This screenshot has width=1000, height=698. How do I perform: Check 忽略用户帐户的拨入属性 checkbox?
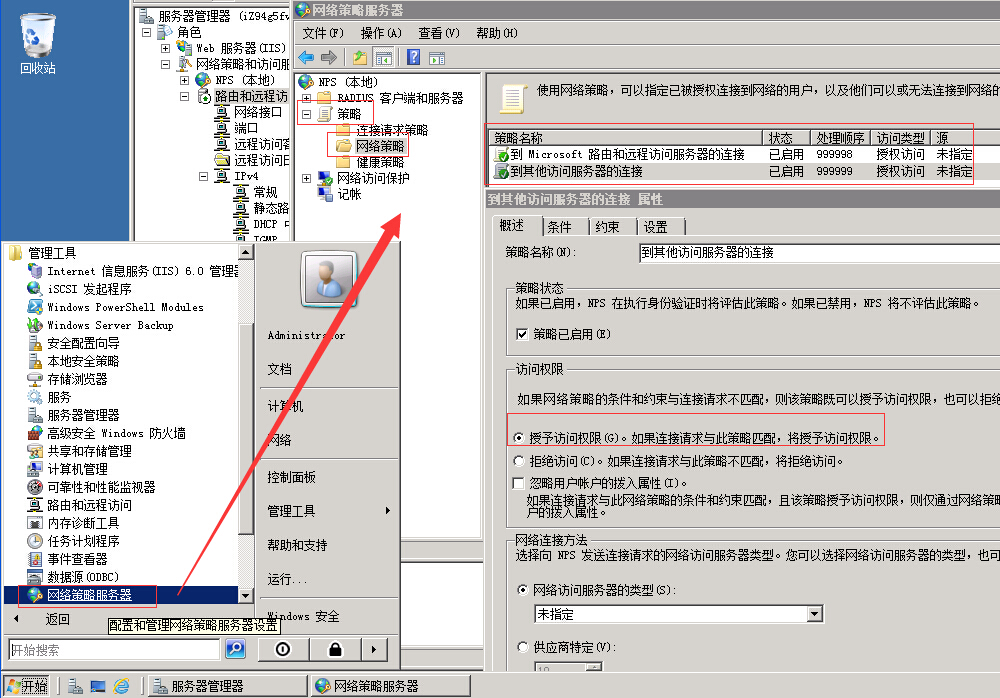(x=518, y=483)
